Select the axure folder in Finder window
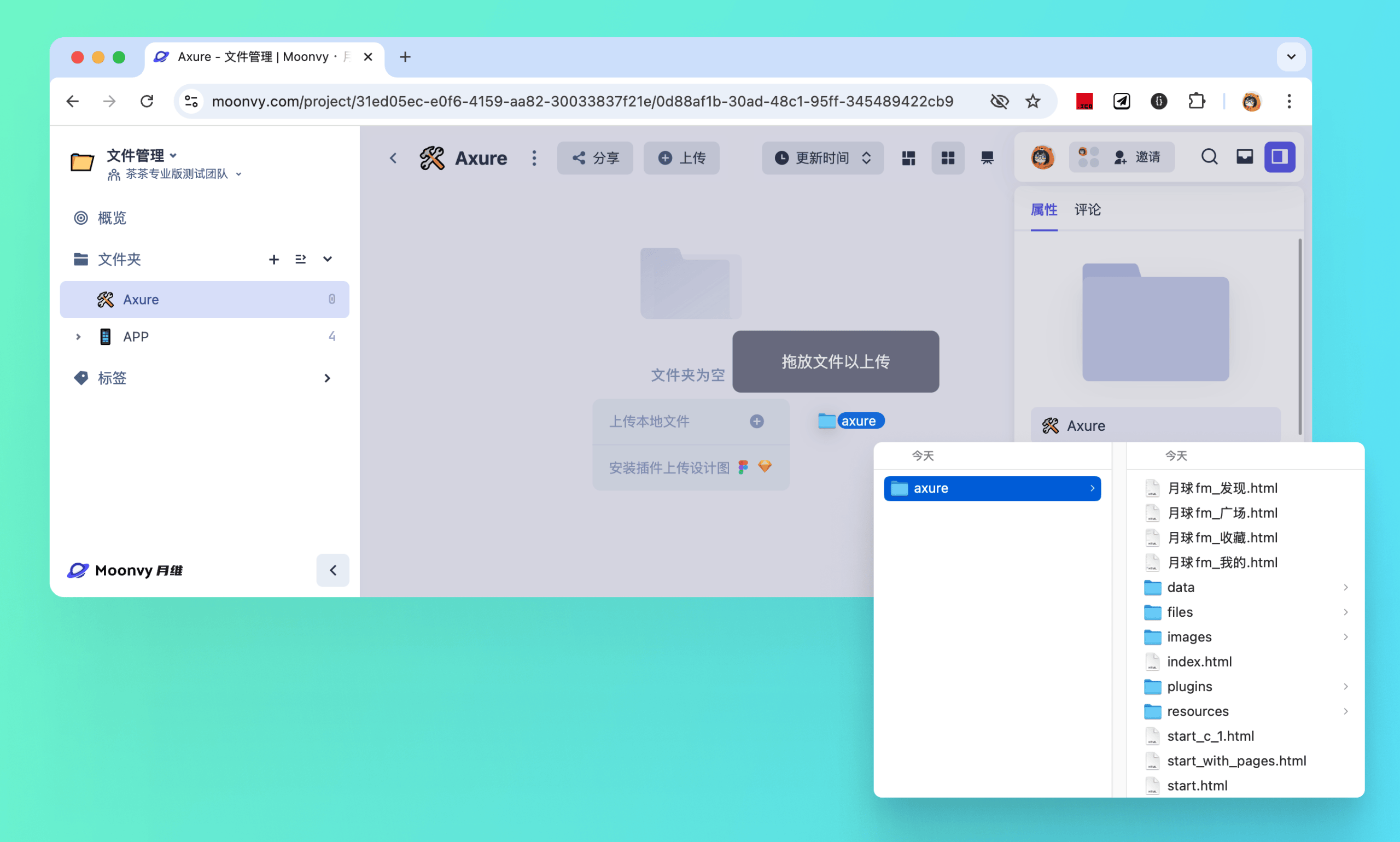 pyautogui.click(x=992, y=488)
